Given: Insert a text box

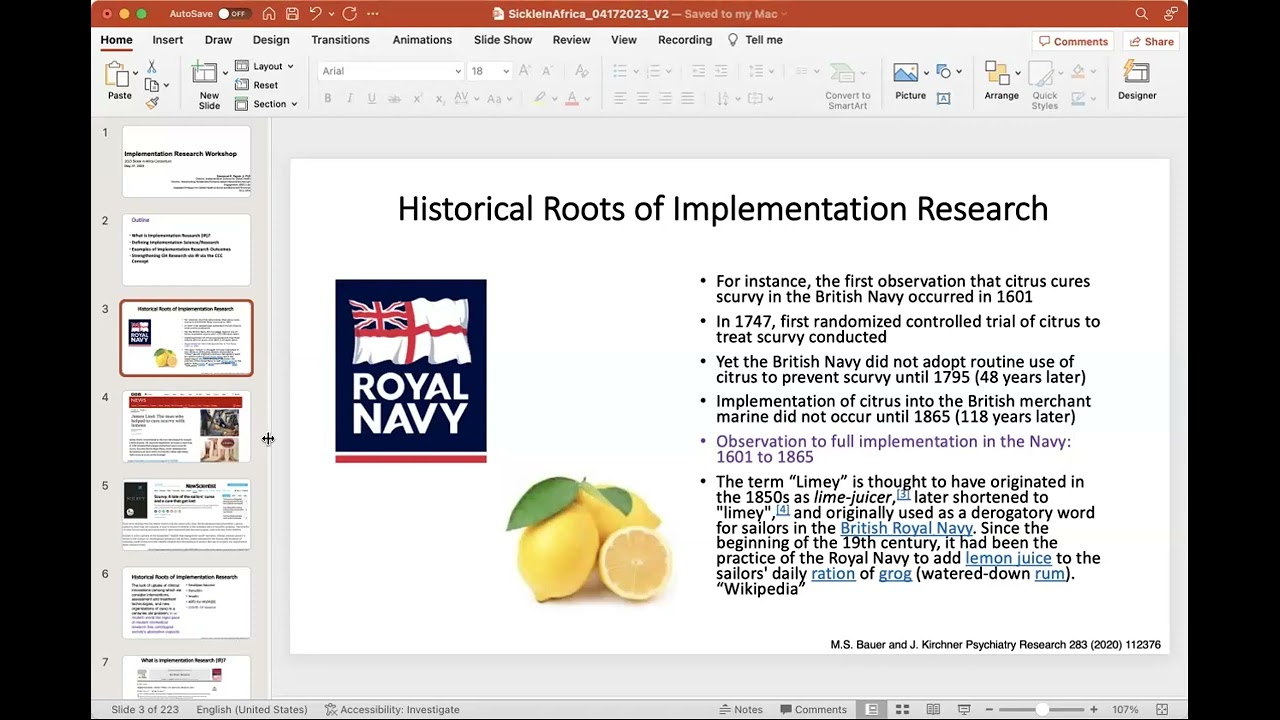Looking at the screenshot, I should (x=943, y=98).
